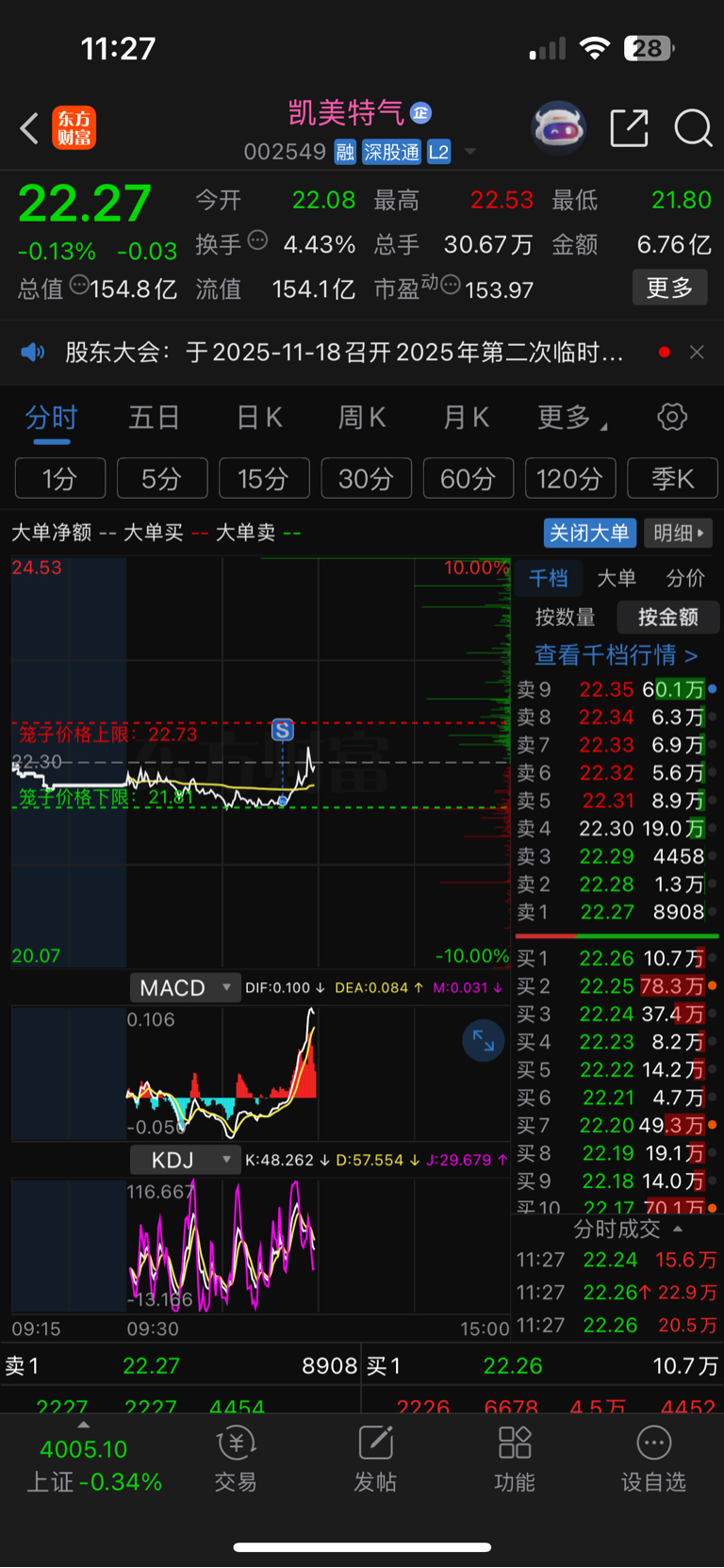Tap the 买1 22.26 order row
The width and height of the screenshot is (724, 1568).
click(617, 958)
